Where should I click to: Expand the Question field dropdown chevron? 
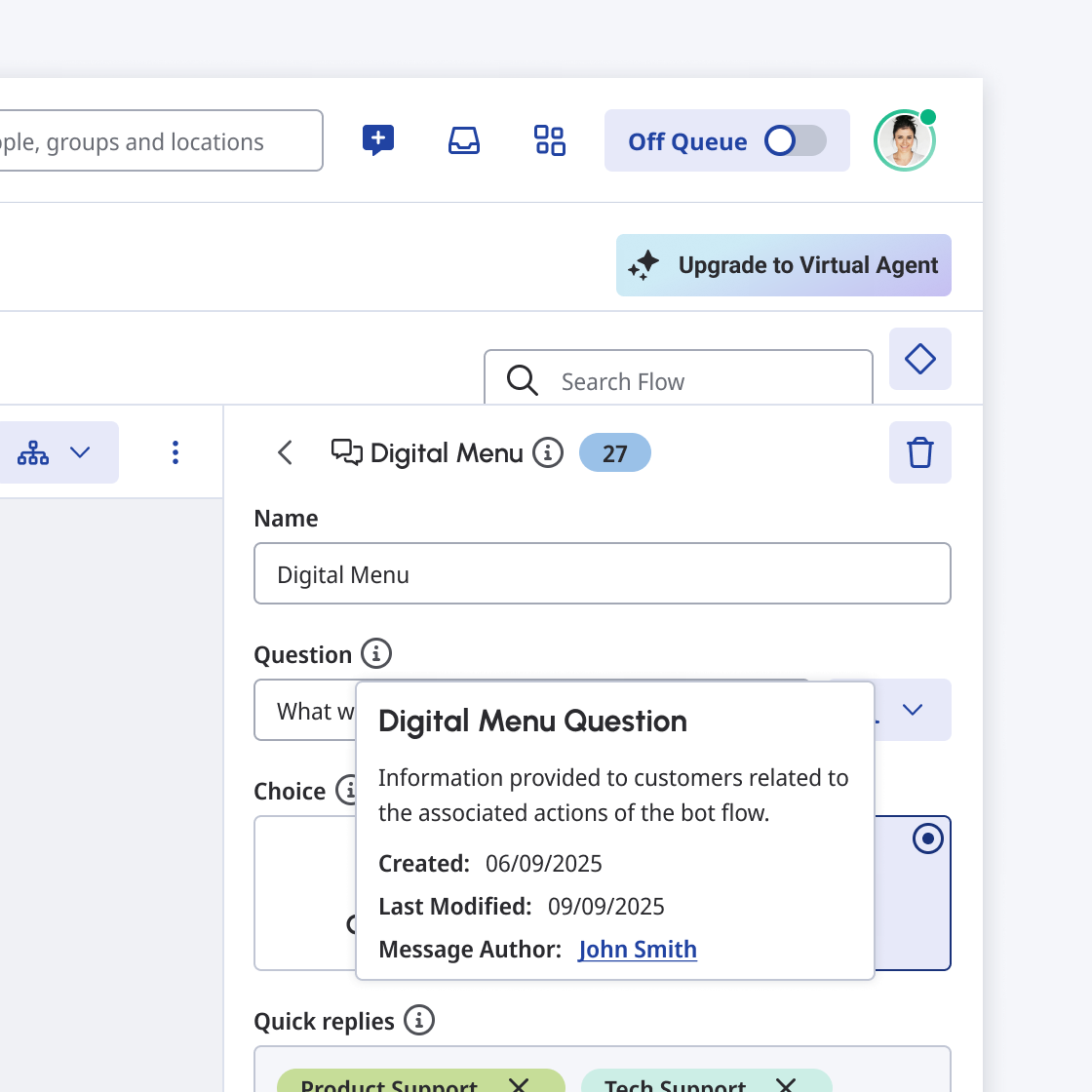913,710
